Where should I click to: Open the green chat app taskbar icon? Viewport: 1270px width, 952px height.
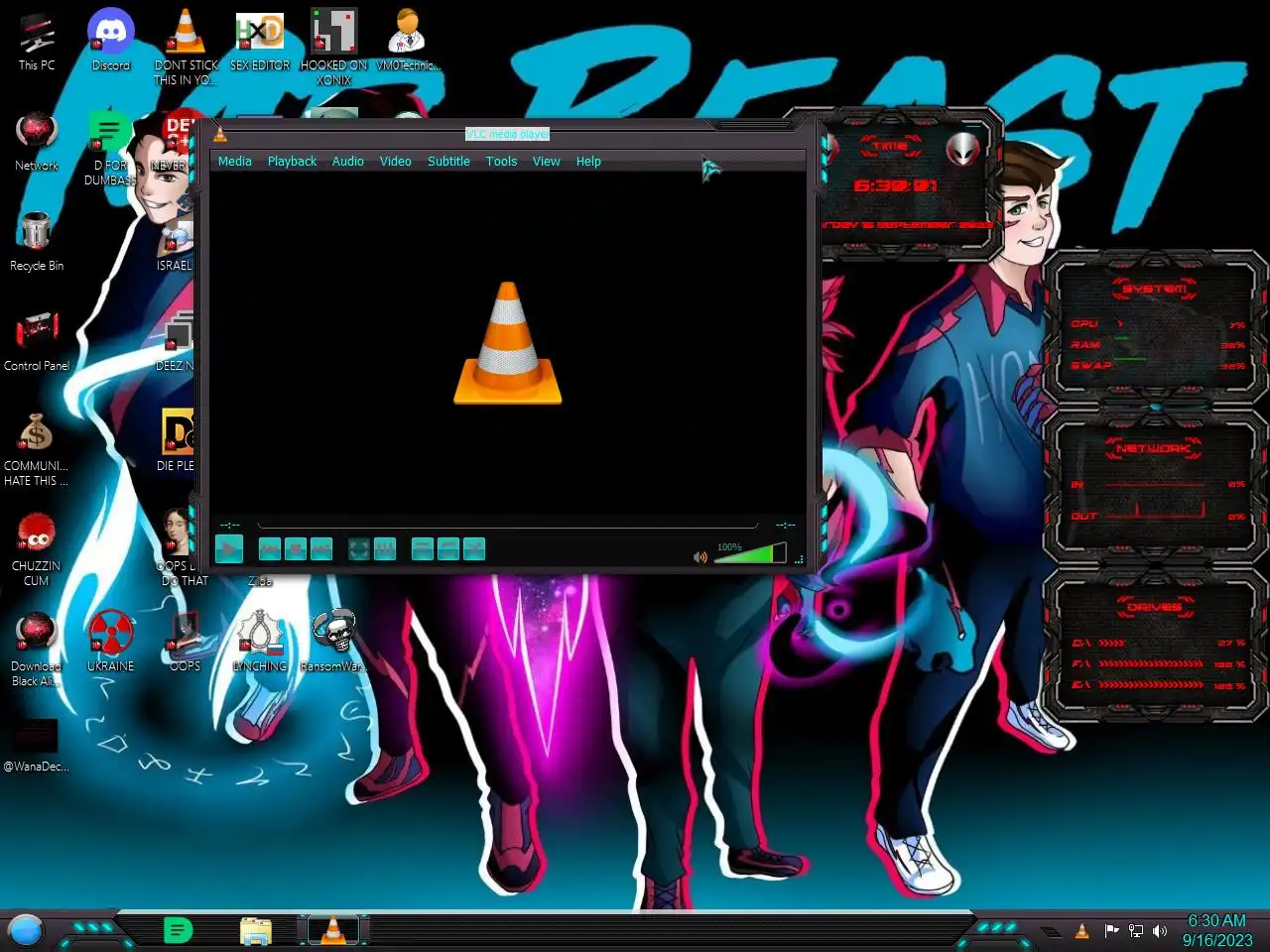tap(178, 931)
